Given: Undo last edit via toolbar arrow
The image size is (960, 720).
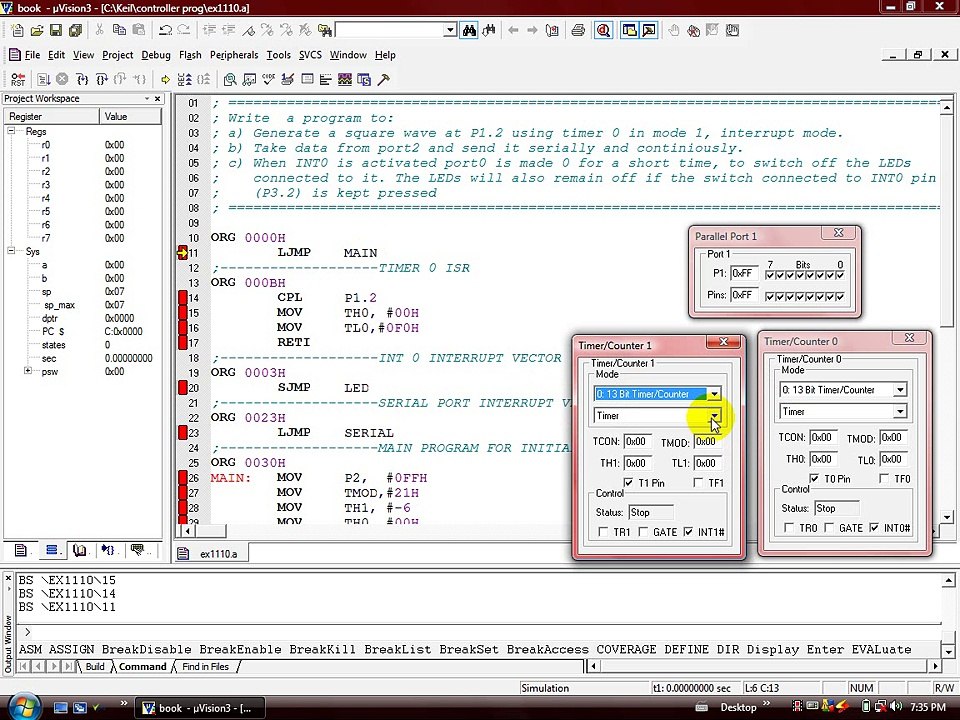Looking at the screenshot, I should [165, 30].
